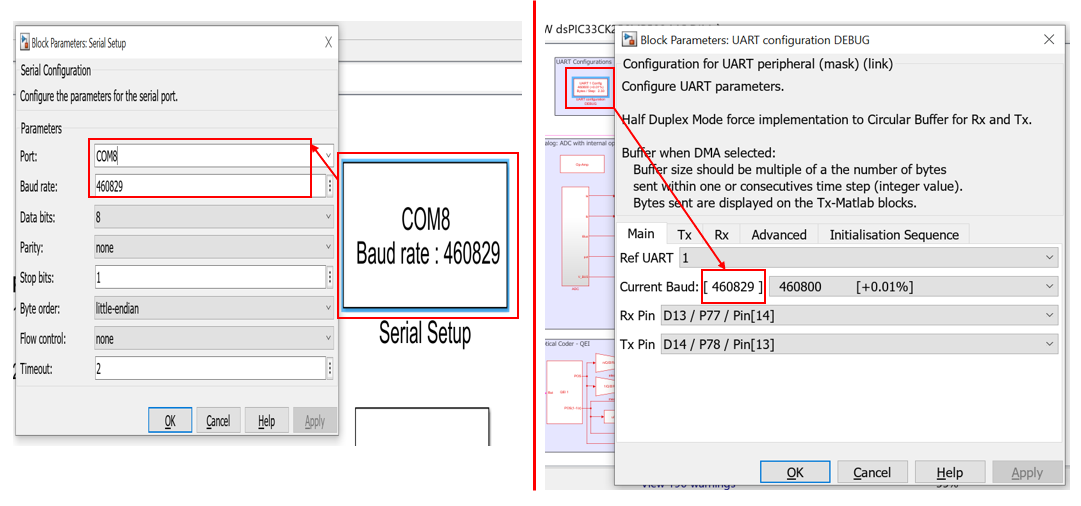This screenshot has width=1081, height=506.
Task: Open the Port dropdown arrow
Action: point(328,156)
